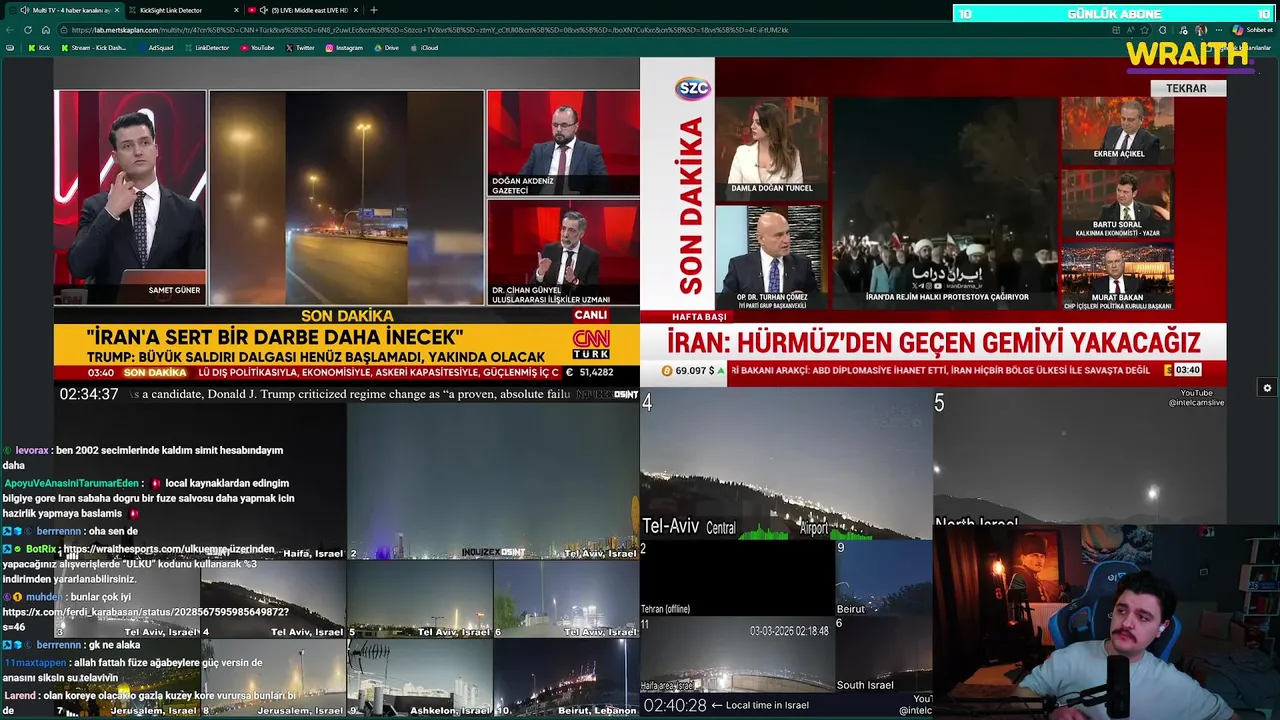Open the browser three-dot settings menu
This screenshot has height=720, width=1280.
point(1219,30)
